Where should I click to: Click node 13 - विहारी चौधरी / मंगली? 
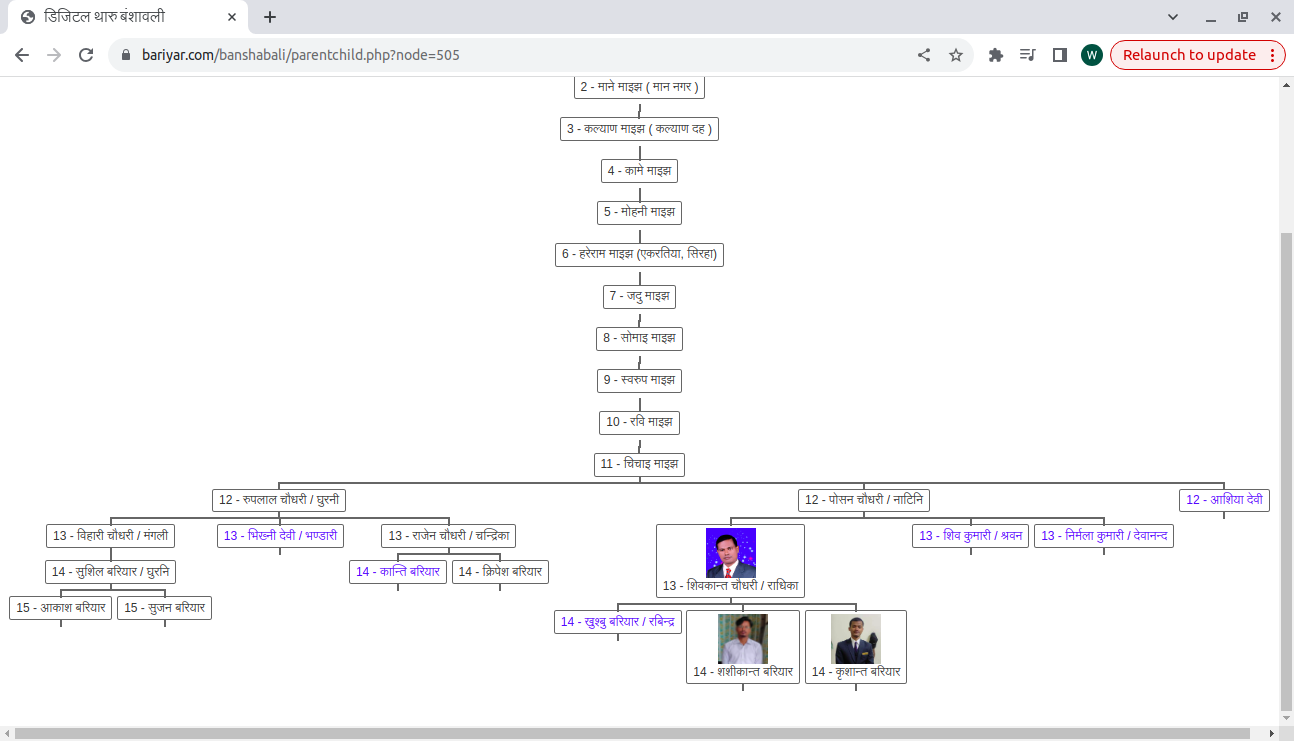click(x=111, y=536)
